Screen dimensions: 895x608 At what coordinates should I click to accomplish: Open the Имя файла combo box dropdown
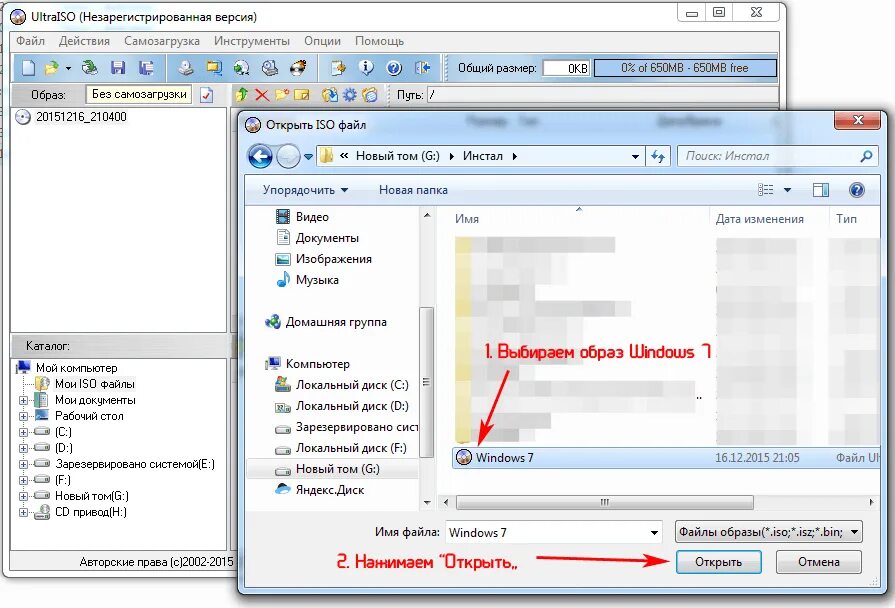[x=654, y=533]
